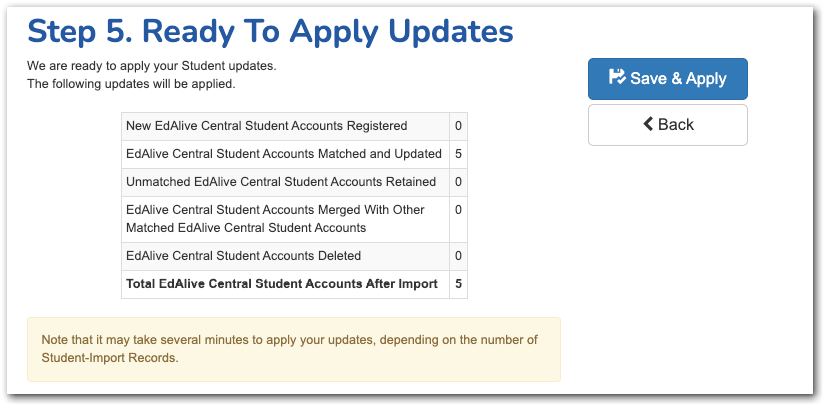This screenshot has width=826, height=407.
Task: Select the Unmatched Student Accounts Retained row
Action: point(294,182)
